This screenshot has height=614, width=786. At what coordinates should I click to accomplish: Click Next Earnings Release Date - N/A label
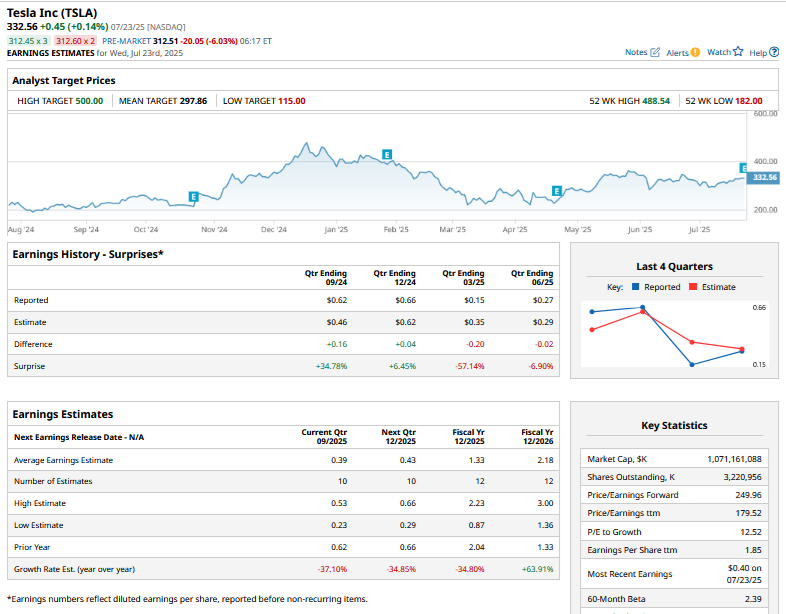pos(79,437)
